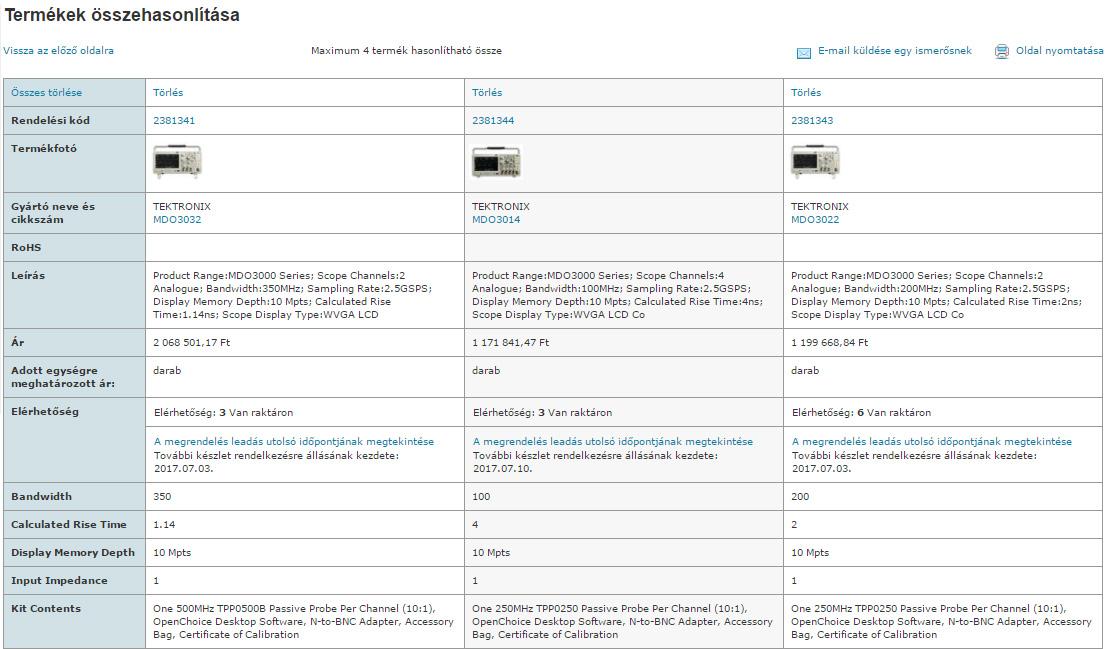1114x649 pixels.
Task: View order deadline link for MDO3022 column
Action: [931, 441]
